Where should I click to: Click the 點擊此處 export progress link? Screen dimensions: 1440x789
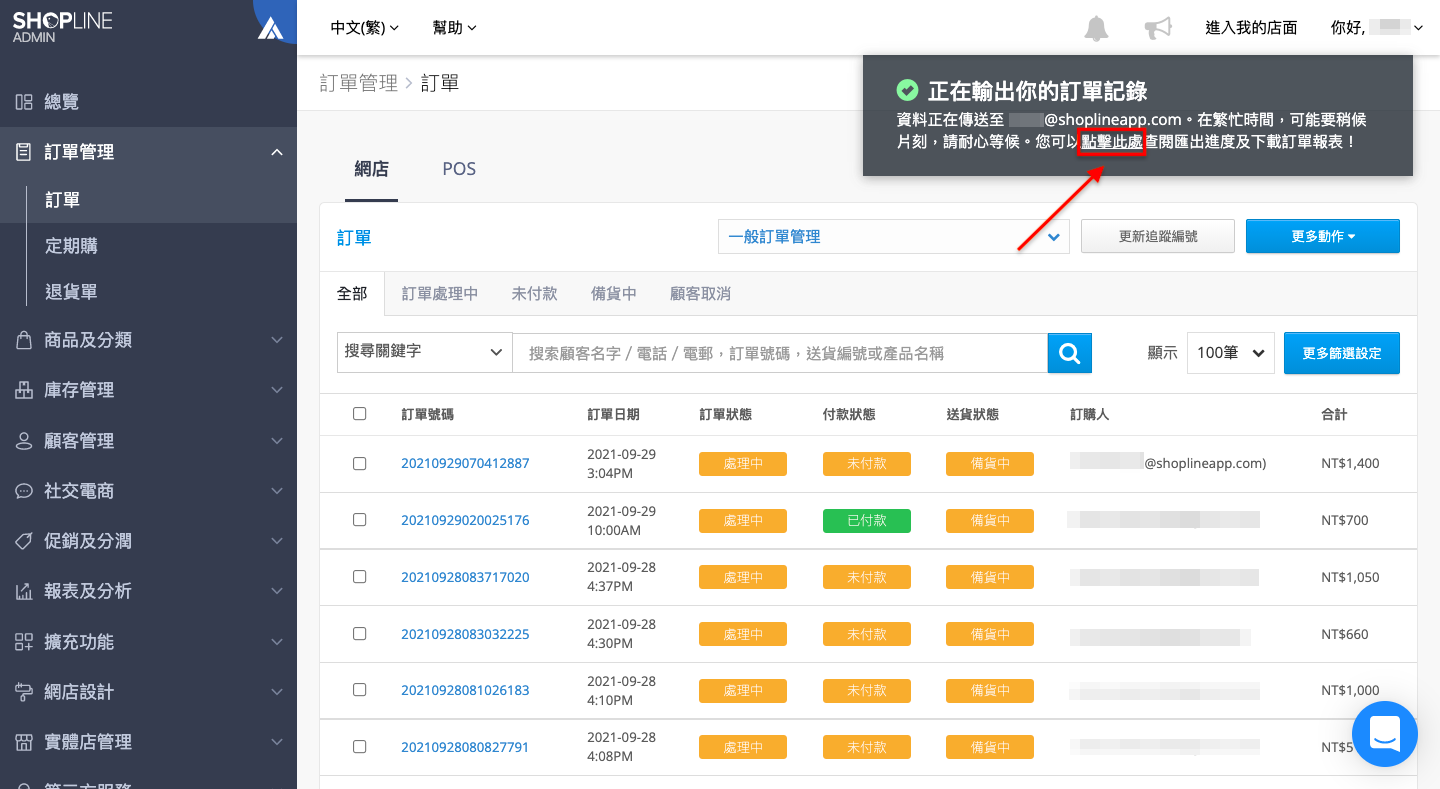pyautogui.click(x=1112, y=142)
